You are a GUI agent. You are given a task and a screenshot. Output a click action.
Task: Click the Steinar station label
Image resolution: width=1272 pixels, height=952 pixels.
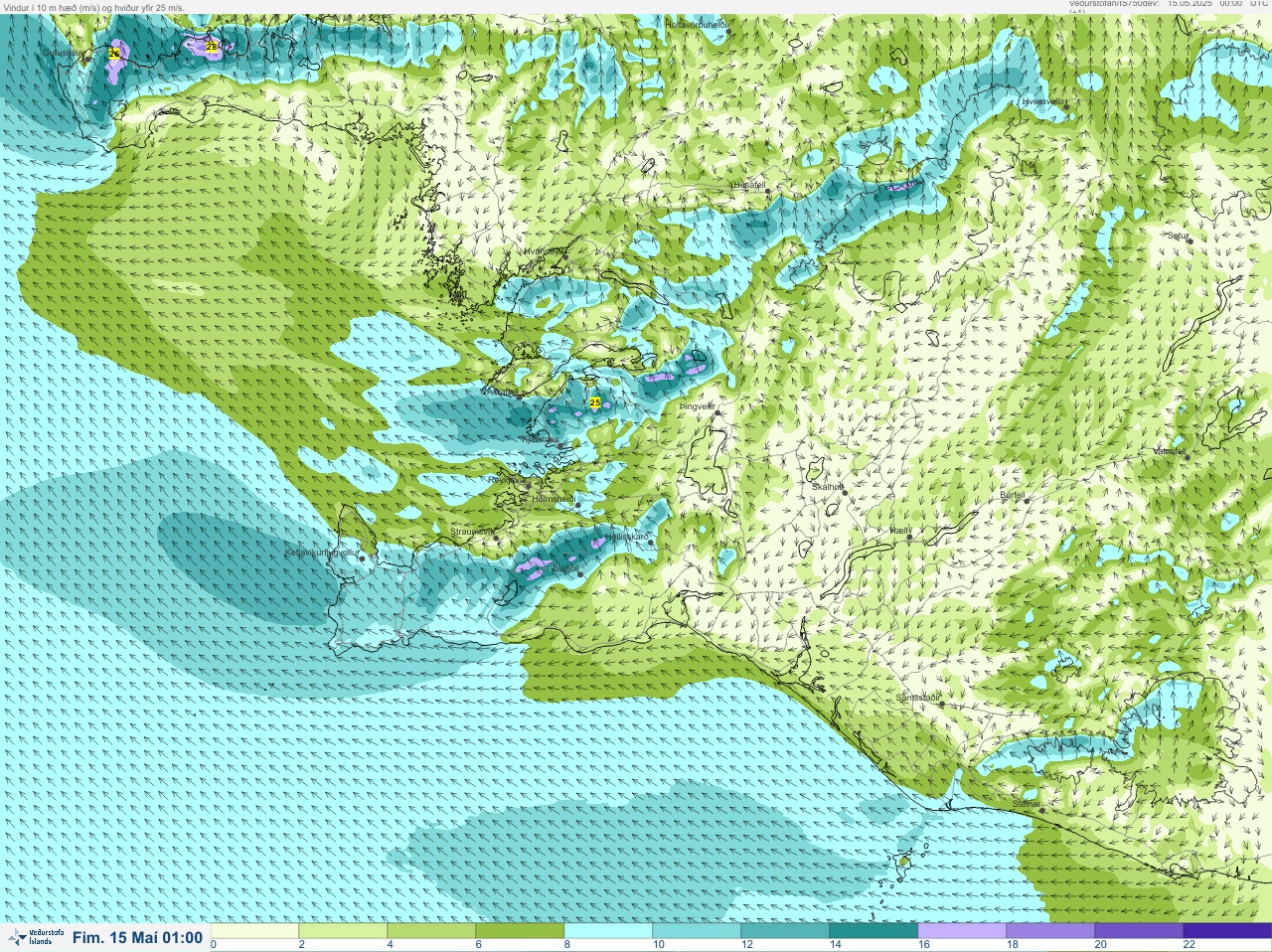(x=1027, y=804)
